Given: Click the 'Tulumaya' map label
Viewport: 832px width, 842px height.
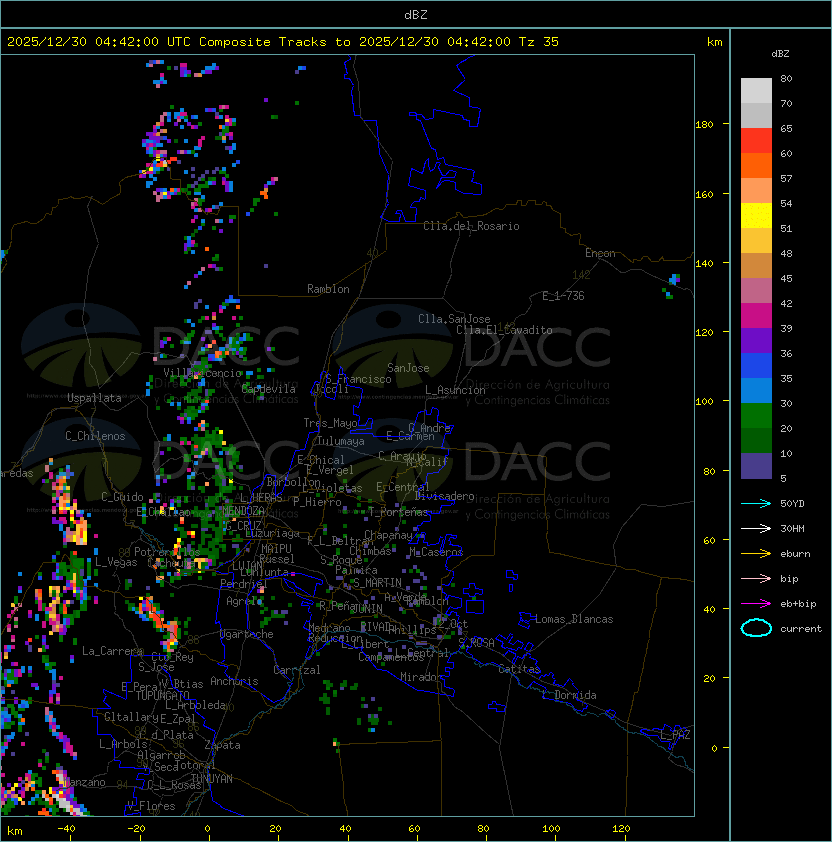Looking at the screenshot, I should tap(341, 441).
